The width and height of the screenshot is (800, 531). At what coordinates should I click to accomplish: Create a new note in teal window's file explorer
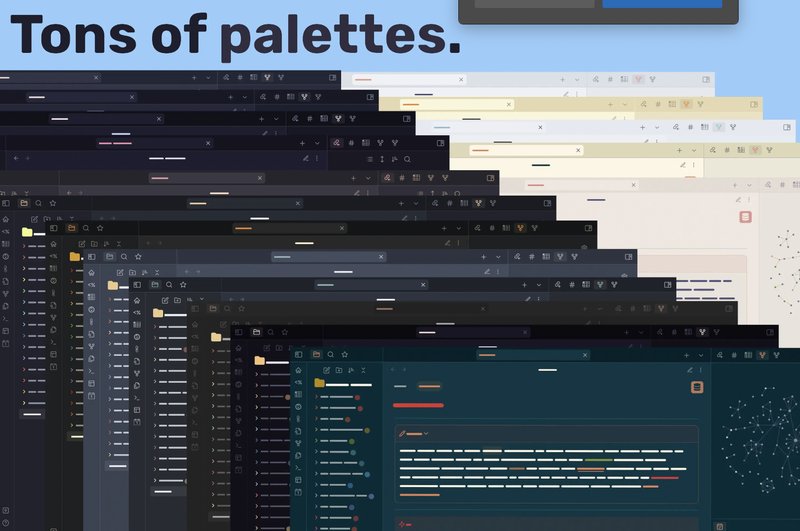click(x=327, y=370)
